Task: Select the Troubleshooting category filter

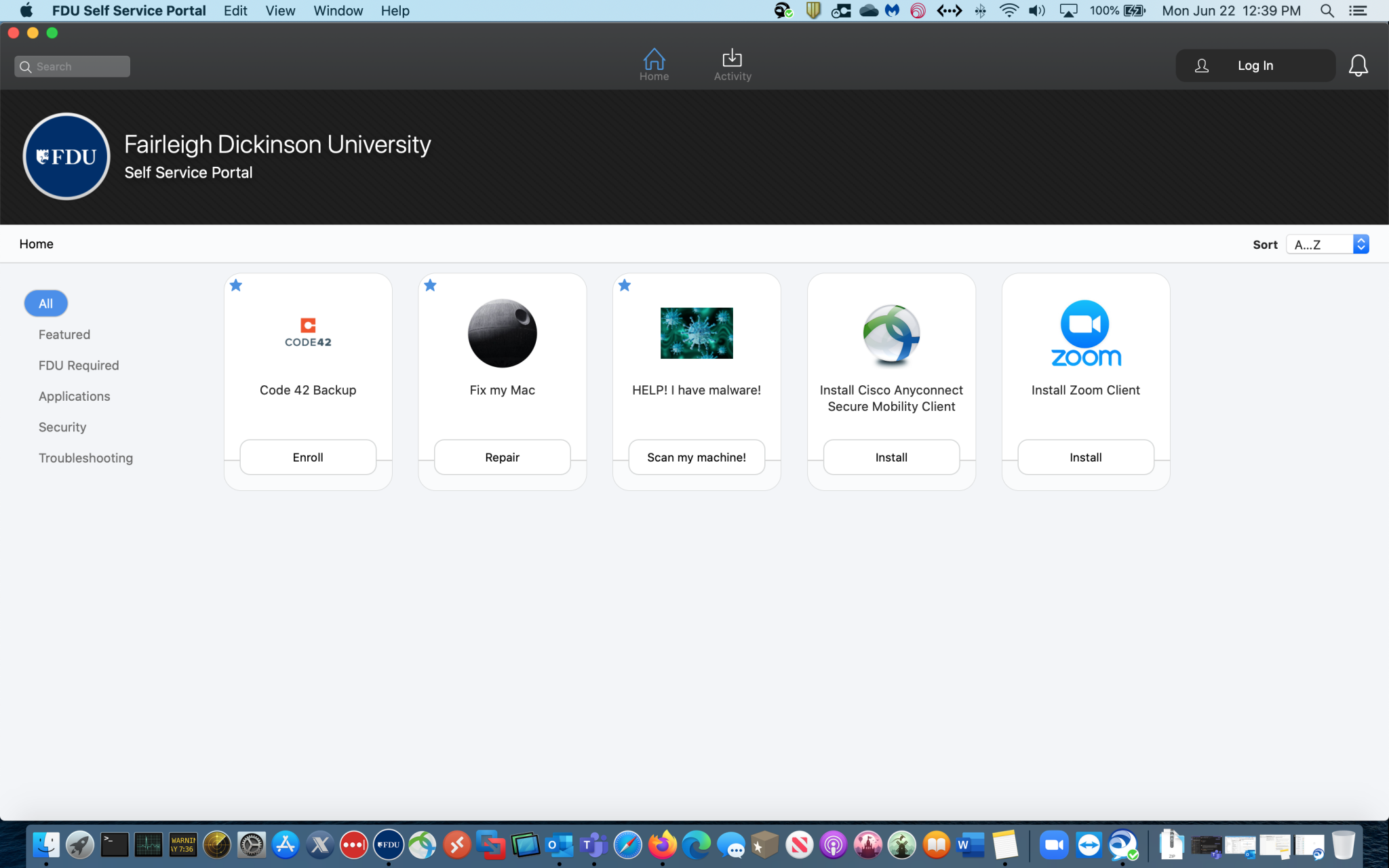Action: pyautogui.click(x=85, y=458)
